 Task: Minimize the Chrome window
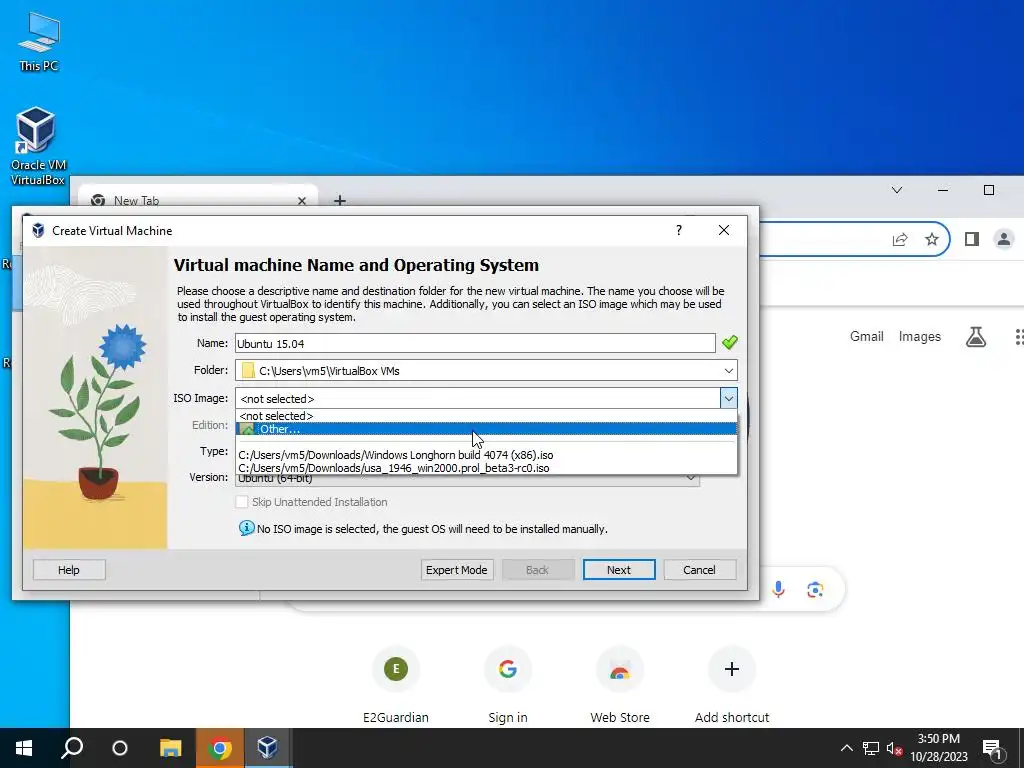(942, 190)
